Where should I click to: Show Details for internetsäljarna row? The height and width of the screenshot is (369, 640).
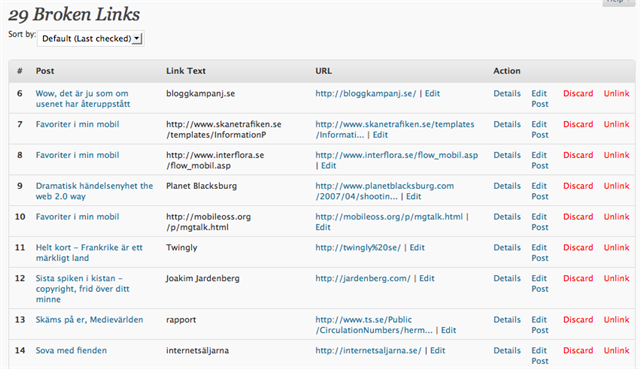tap(507, 351)
